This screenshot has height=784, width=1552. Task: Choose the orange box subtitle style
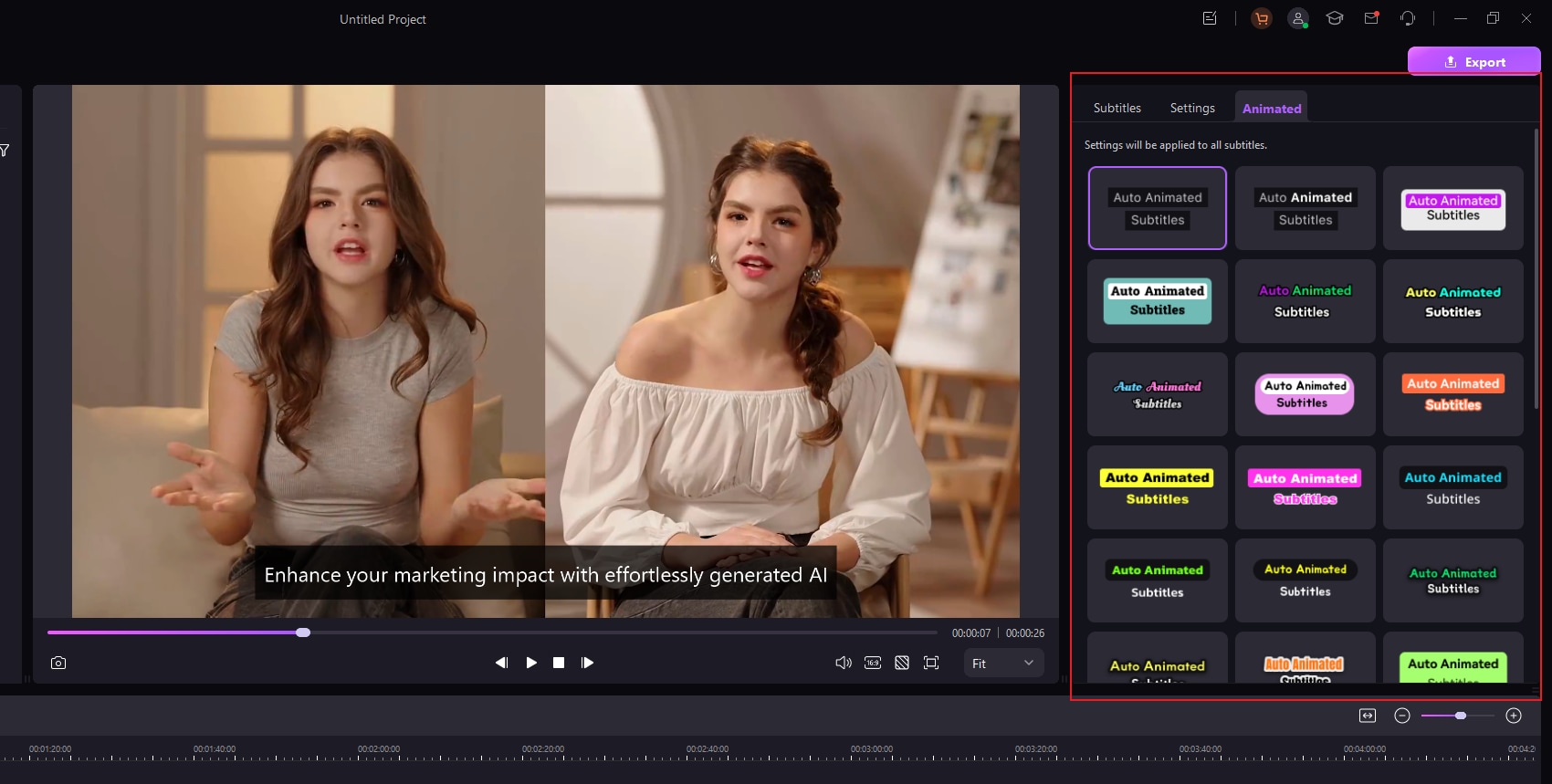pyautogui.click(x=1453, y=394)
